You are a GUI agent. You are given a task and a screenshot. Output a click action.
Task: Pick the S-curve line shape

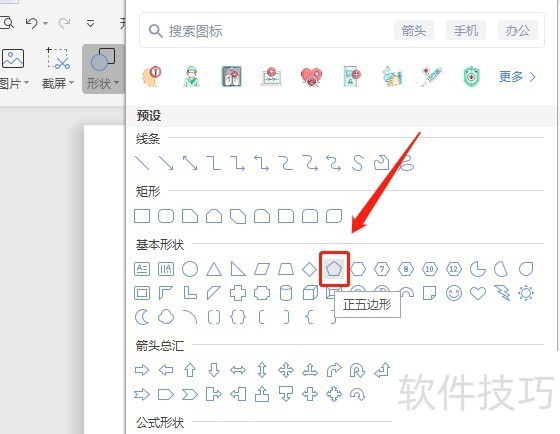[358, 163]
